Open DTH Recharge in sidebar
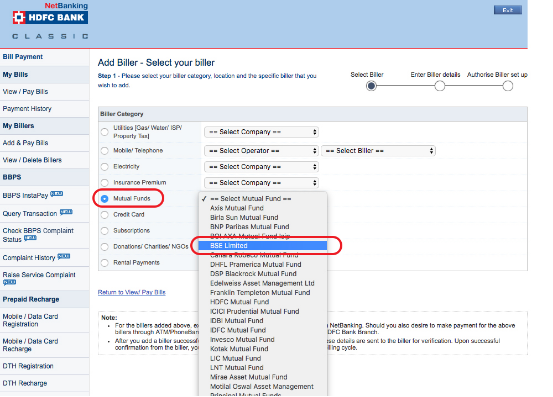Image resolution: width=553 pixels, height=397 pixels. (x=25, y=383)
